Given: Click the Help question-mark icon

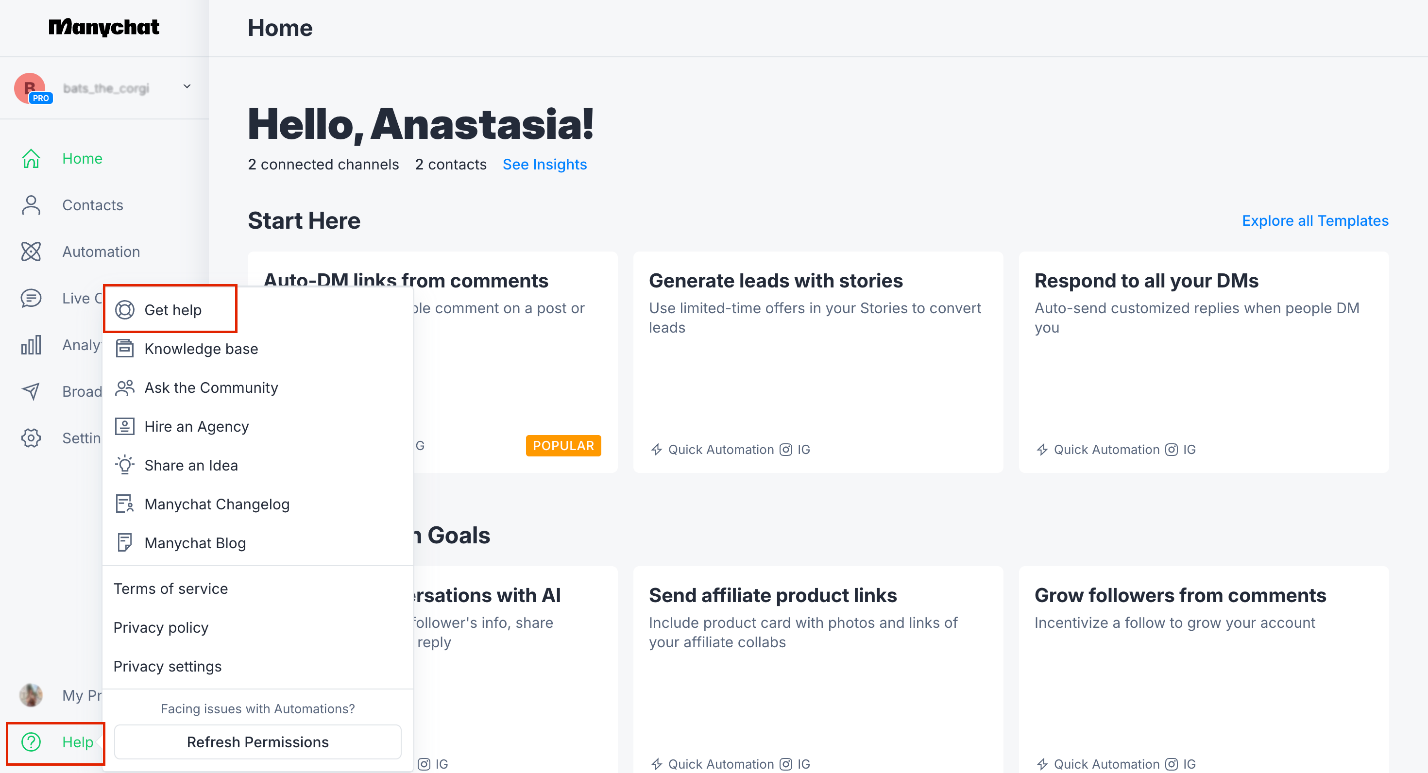Looking at the screenshot, I should point(28,743).
